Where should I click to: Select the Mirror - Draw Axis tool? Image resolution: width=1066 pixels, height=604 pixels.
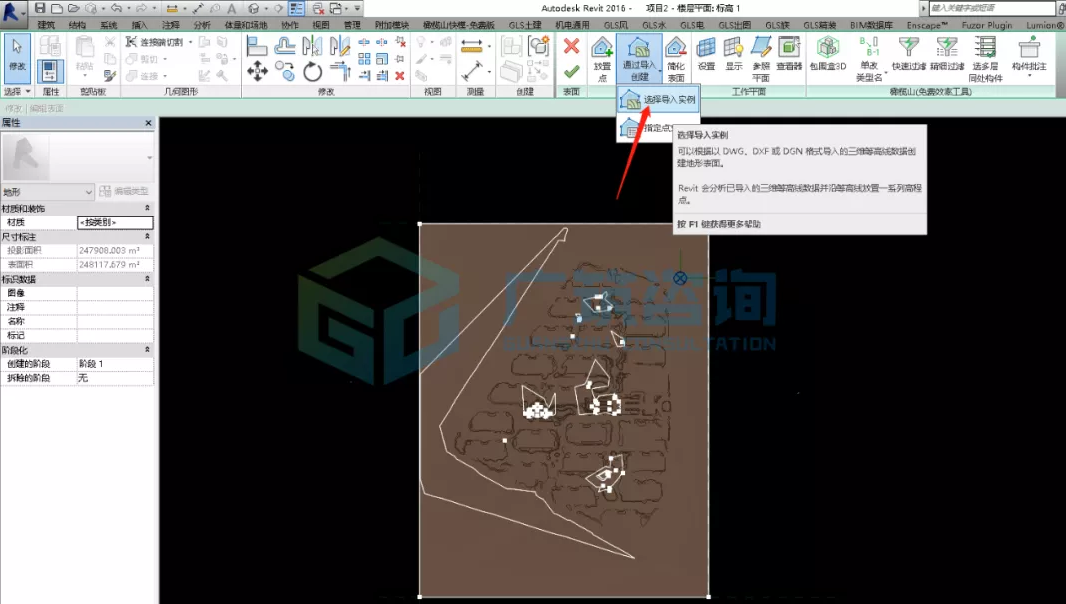[x=340, y=46]
